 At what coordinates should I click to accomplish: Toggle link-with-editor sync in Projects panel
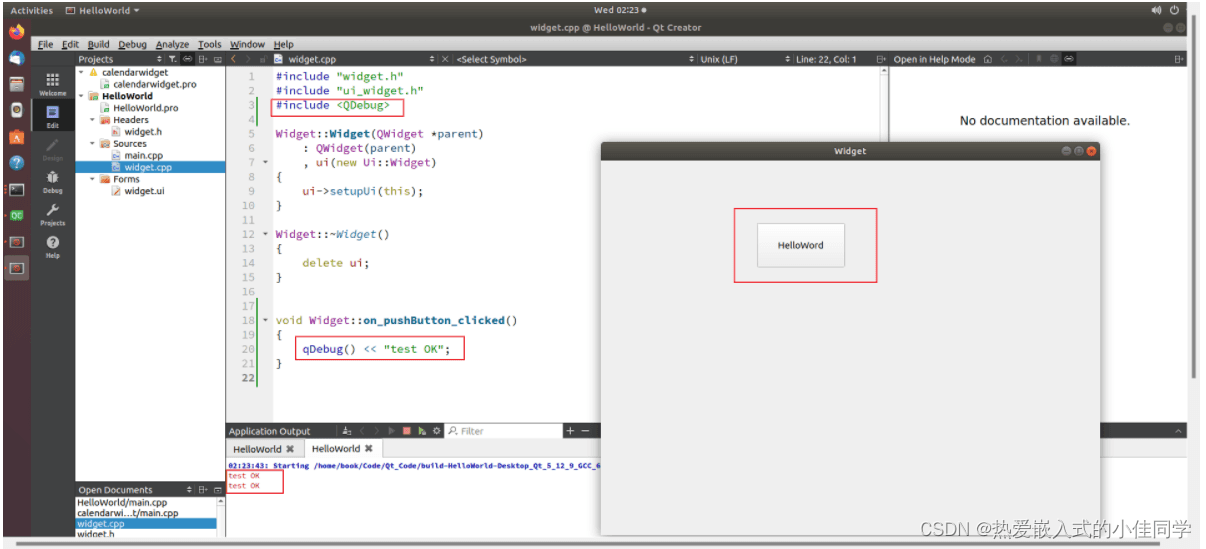pos(187,59)
